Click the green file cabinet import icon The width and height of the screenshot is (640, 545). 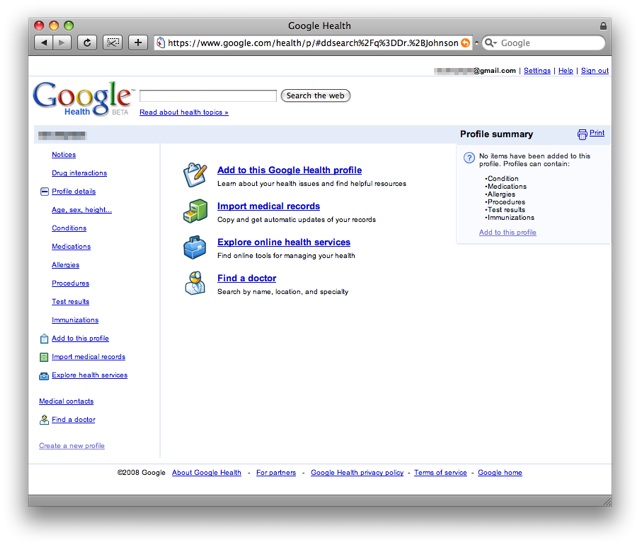click(195, 211)
